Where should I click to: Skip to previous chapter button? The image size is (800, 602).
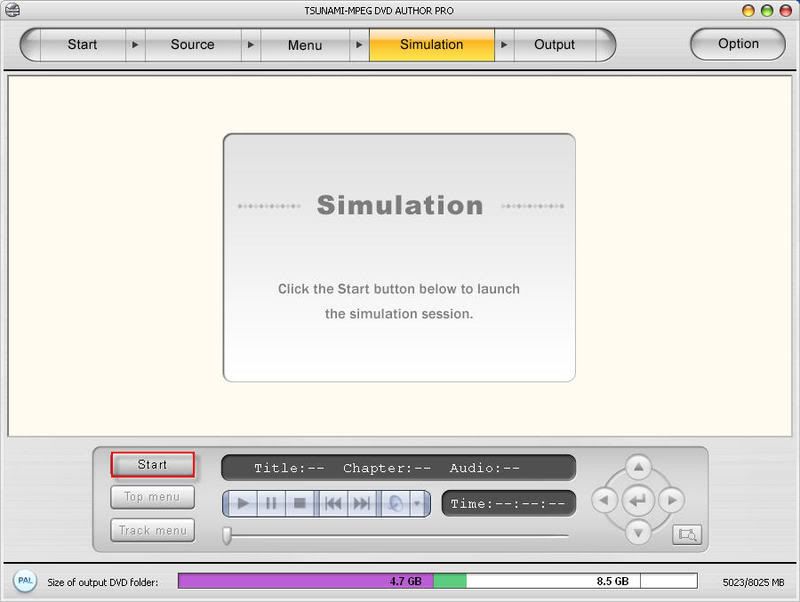coord(333,504)
